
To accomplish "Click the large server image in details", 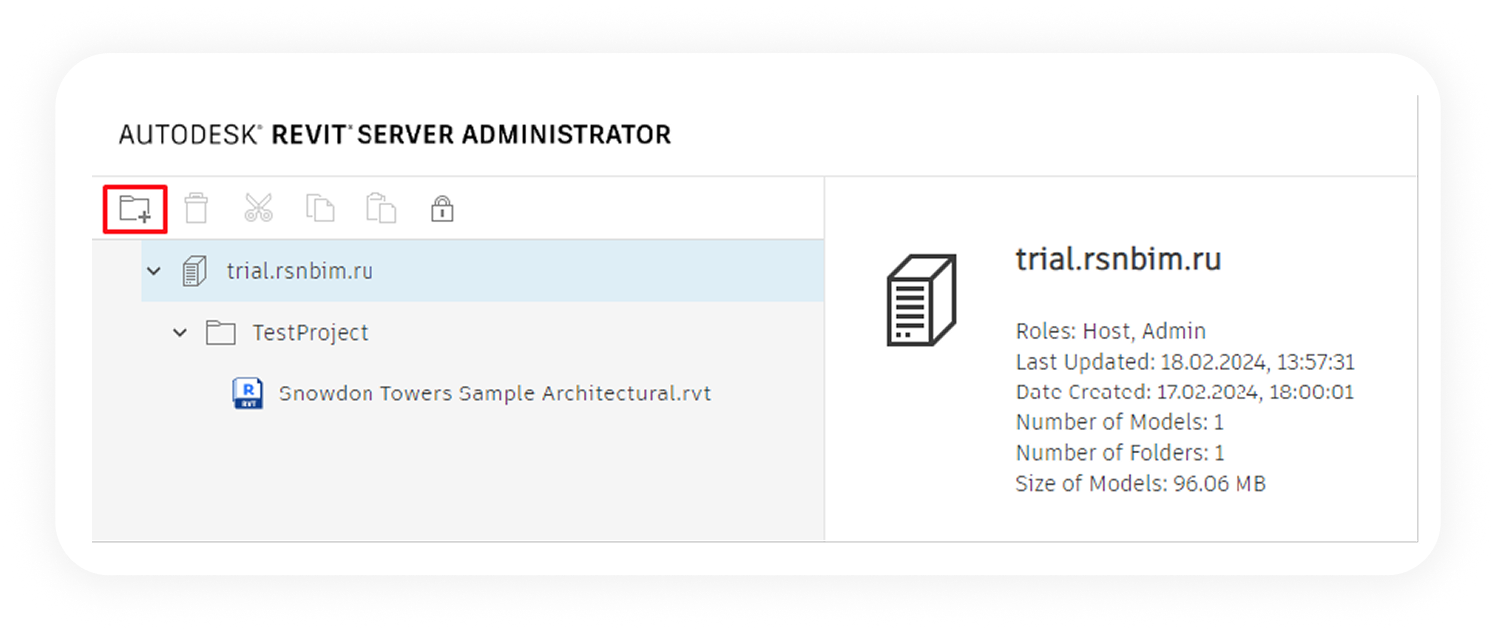I will click(x=922, y=300).
